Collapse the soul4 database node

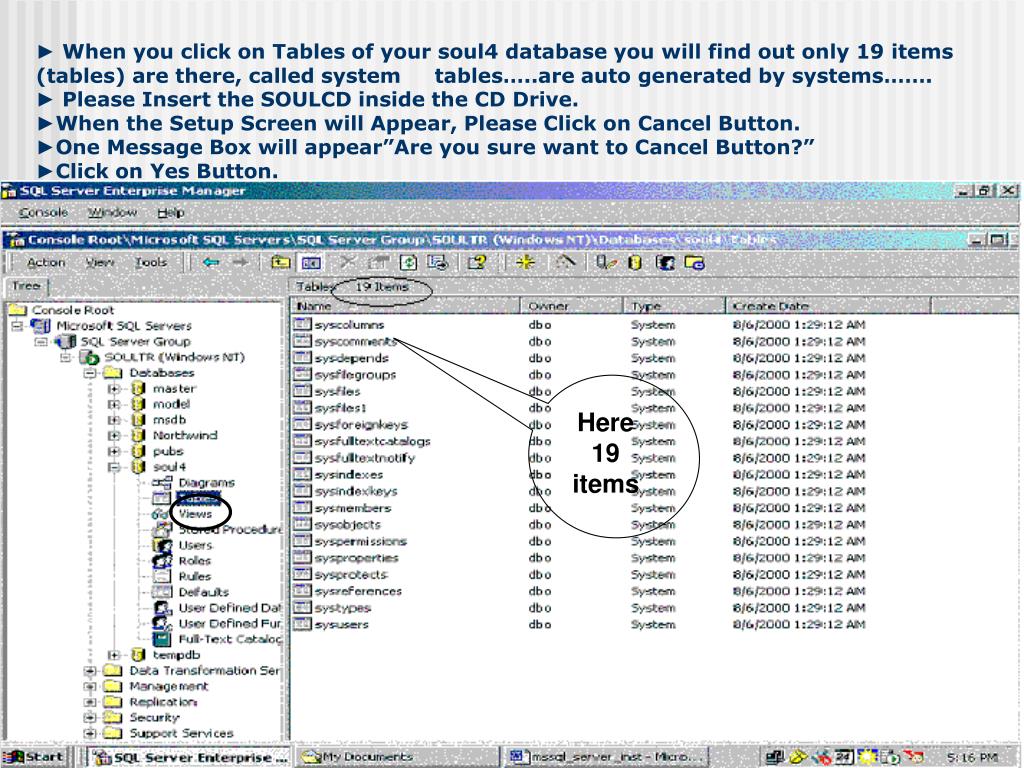[x=114, y=467]
